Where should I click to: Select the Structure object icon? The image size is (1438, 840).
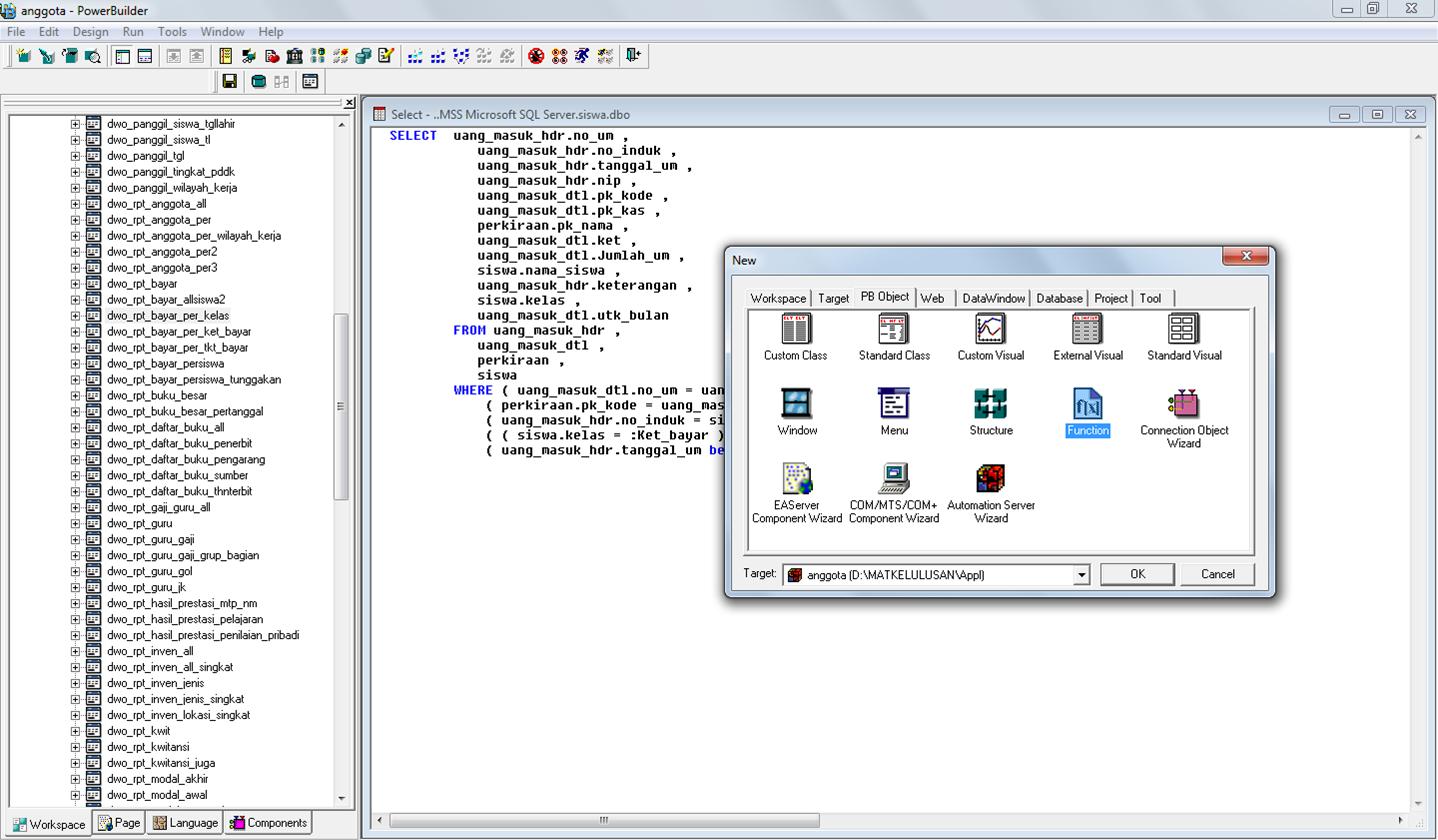pos(990,404)
